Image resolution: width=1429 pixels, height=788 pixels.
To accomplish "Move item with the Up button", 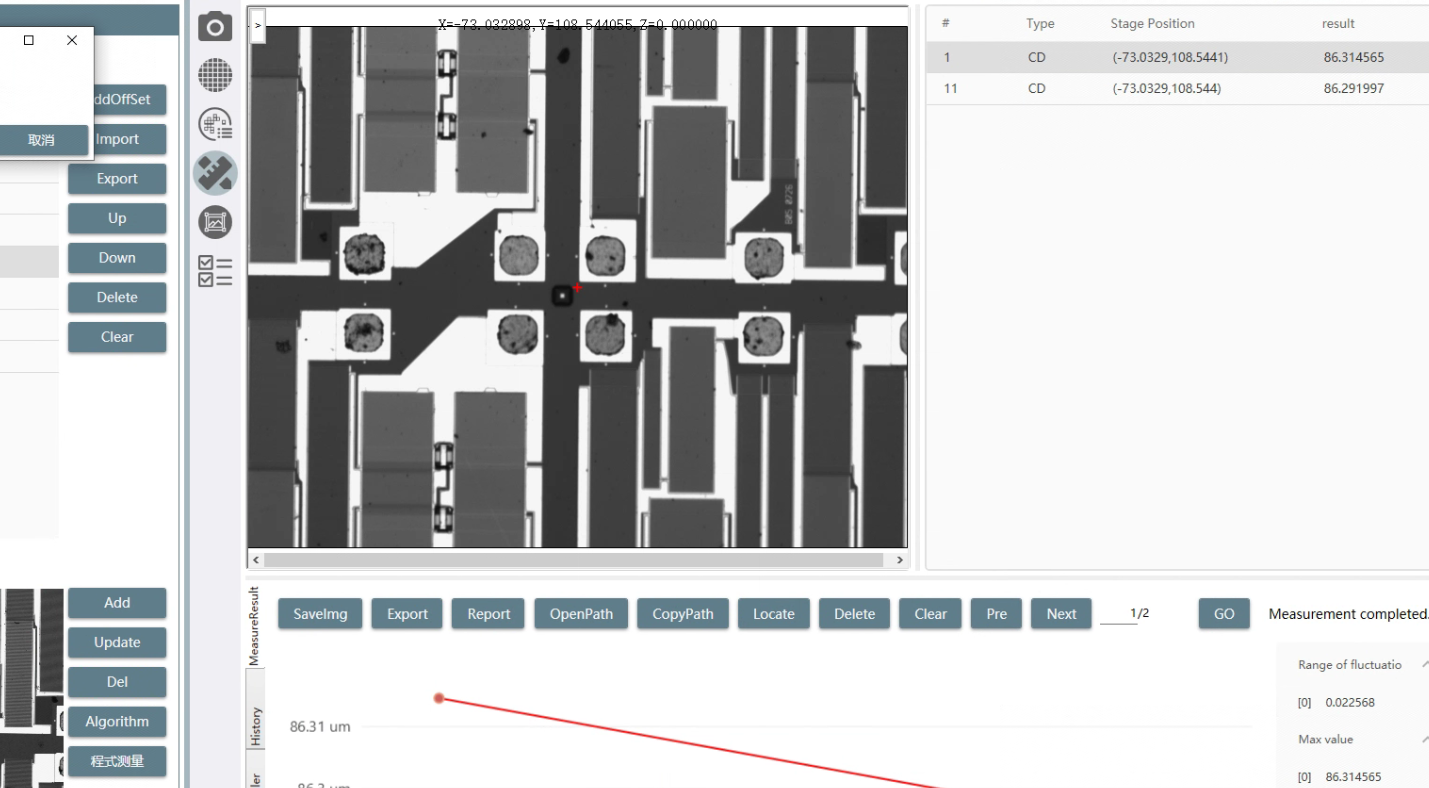I will [117, 218].
